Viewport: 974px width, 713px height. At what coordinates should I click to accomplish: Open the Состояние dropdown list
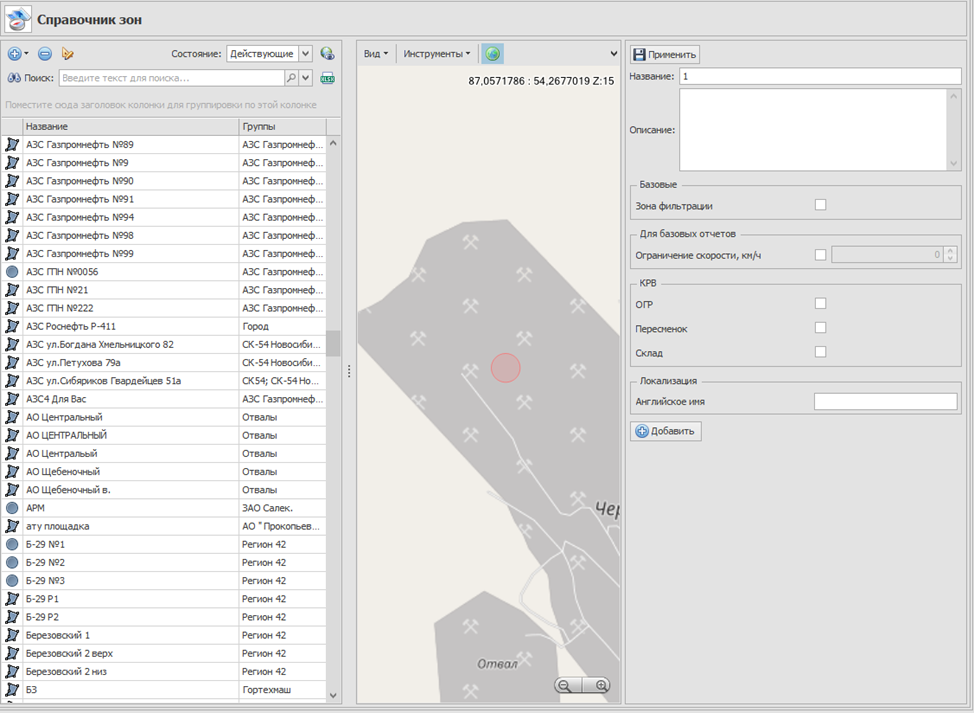306,54
